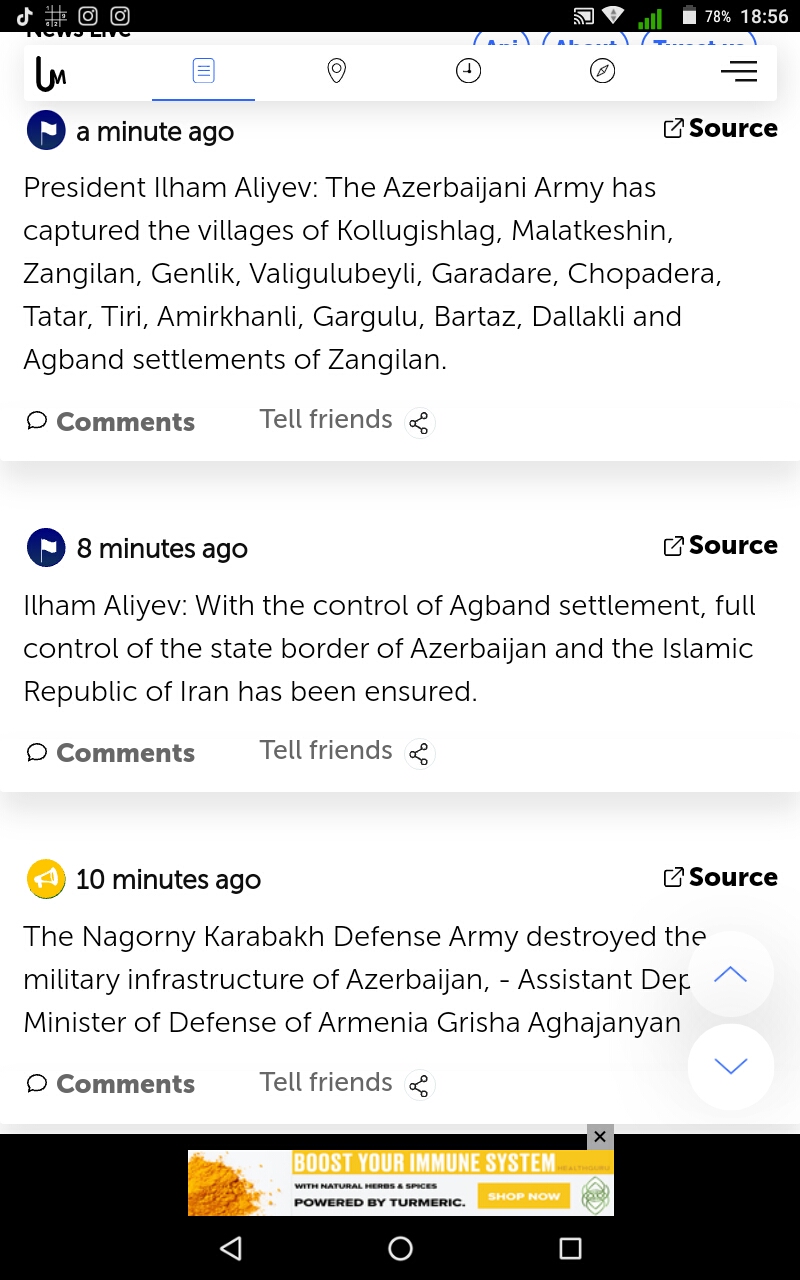Screen dimensions: 800x1280
Task: Open Comments on the Zangilan villages post
Action: (111, 422)
